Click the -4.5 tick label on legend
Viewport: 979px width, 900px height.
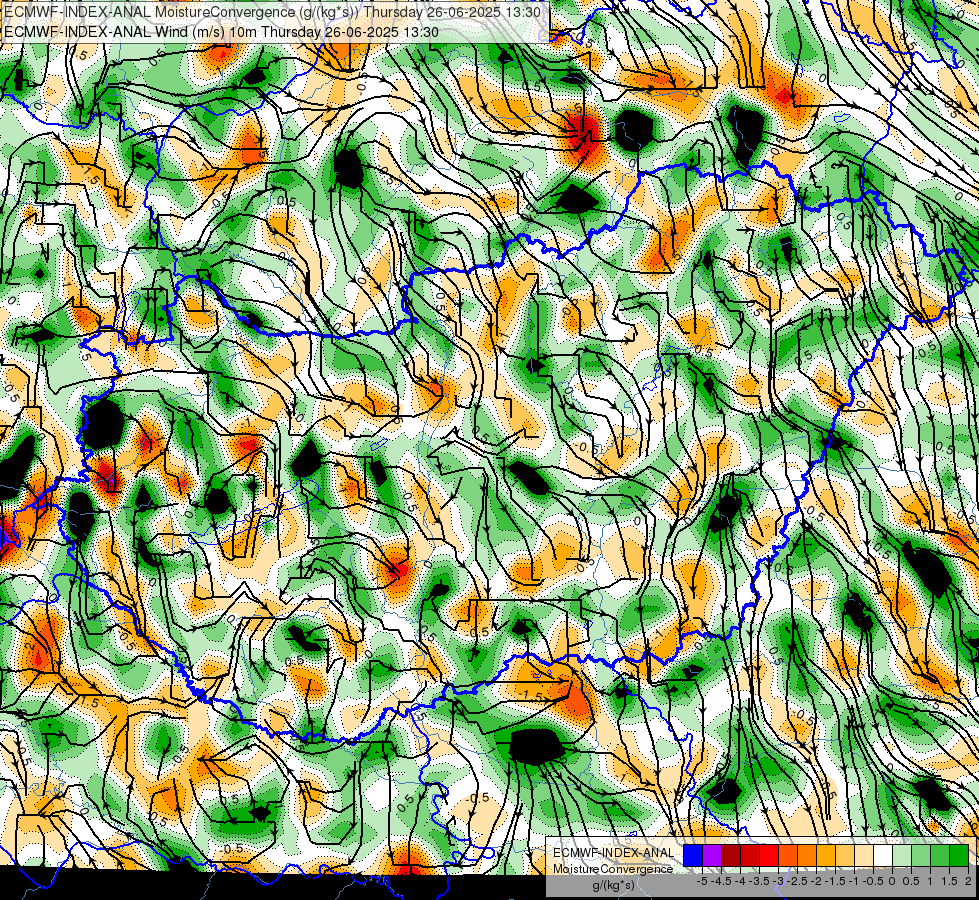(721, 881)
